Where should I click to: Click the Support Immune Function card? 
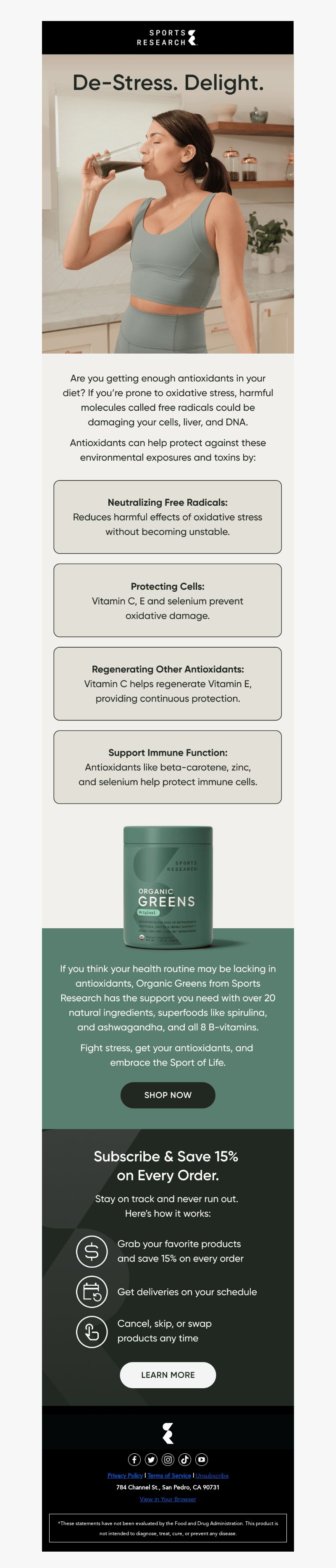tap(168, 767)
